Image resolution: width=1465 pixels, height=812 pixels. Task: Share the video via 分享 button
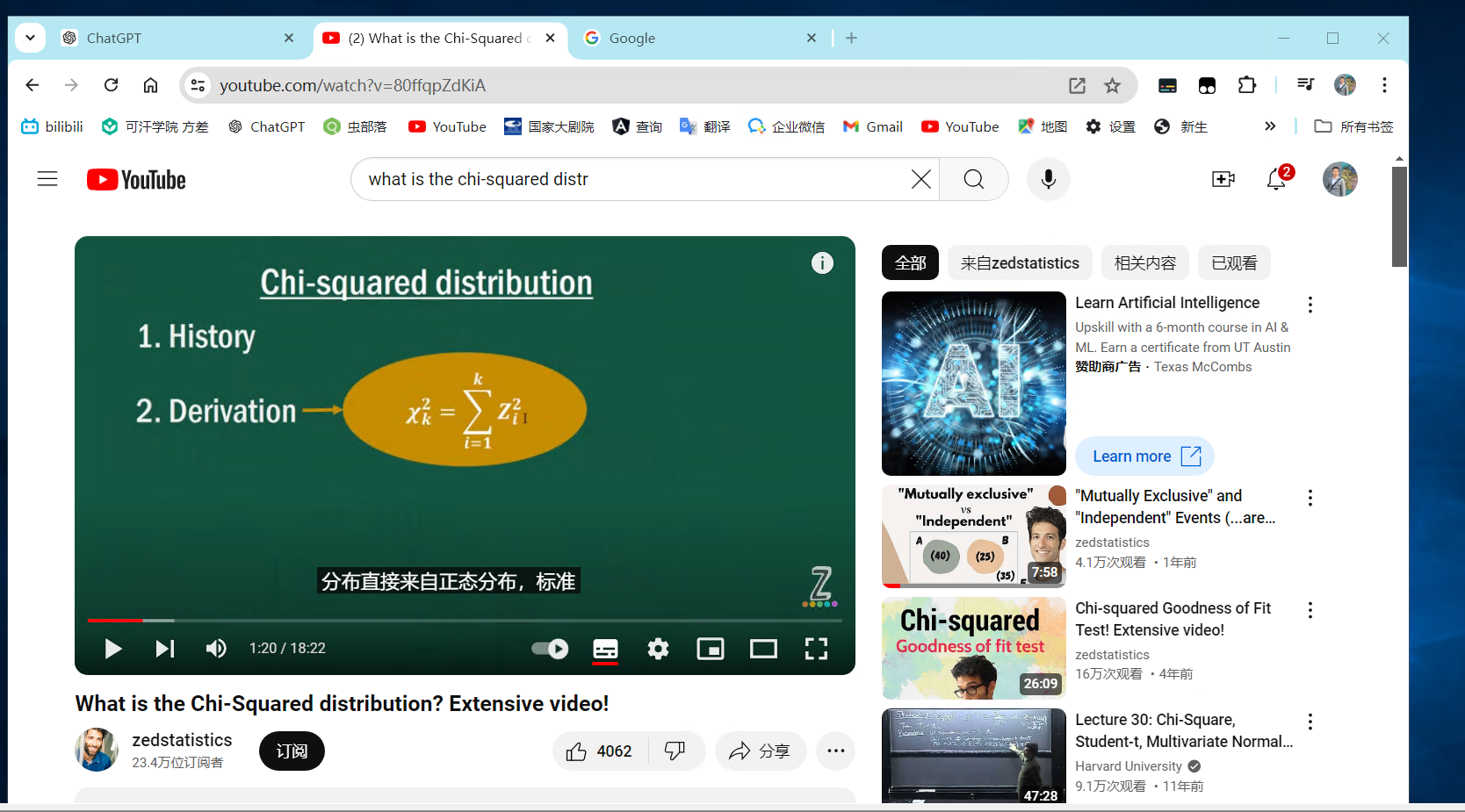(x=761, y=751)
